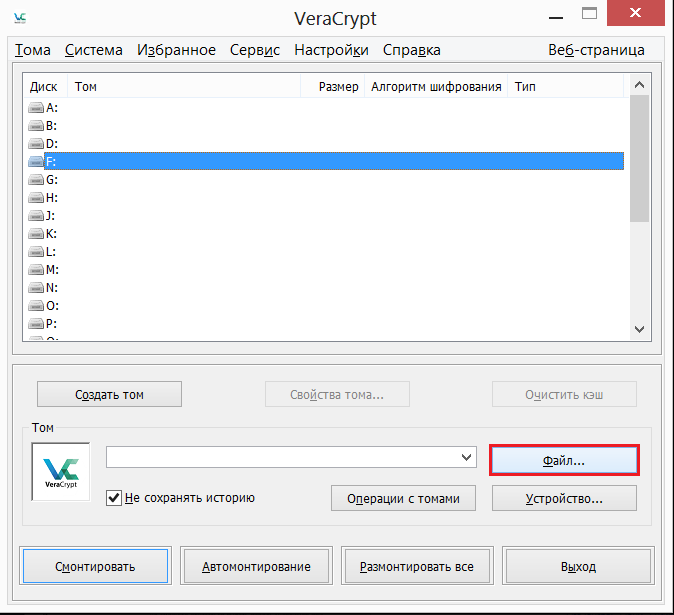674x615 pixels.
Task: Click the VeraCrypt logo in the Том group
Action: pyautogui.click(x=61, y=472)
